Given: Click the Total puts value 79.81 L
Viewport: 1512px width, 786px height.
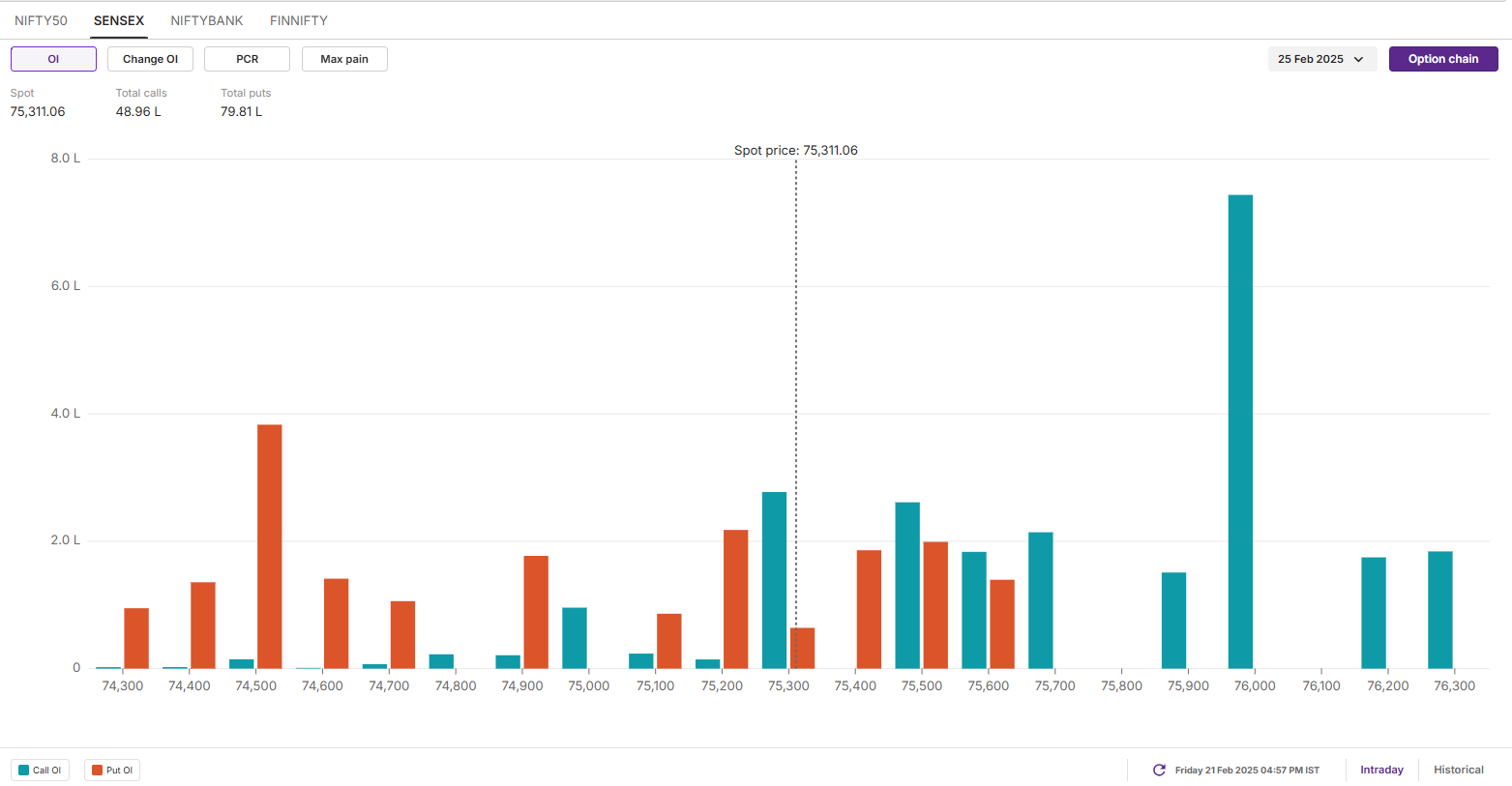Looking at the screenshot, I should click(241, 112).
